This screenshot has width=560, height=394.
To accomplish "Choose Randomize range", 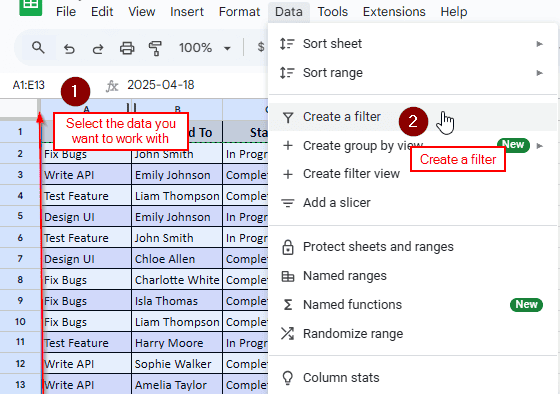I will (412, 334).
